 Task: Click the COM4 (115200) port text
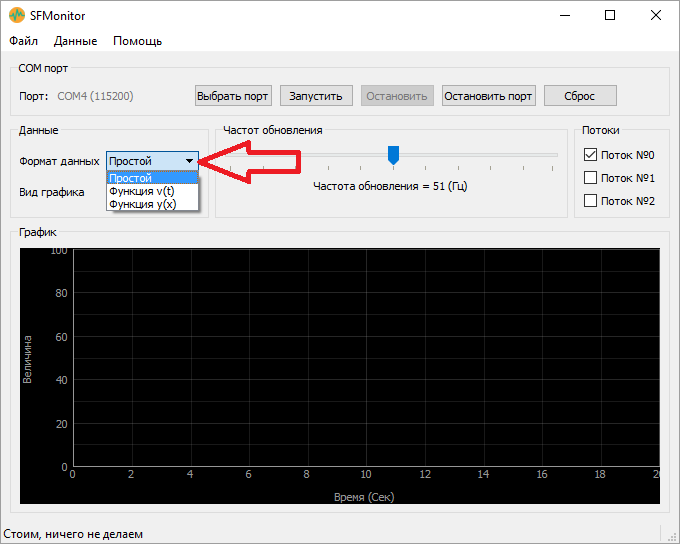95,96
